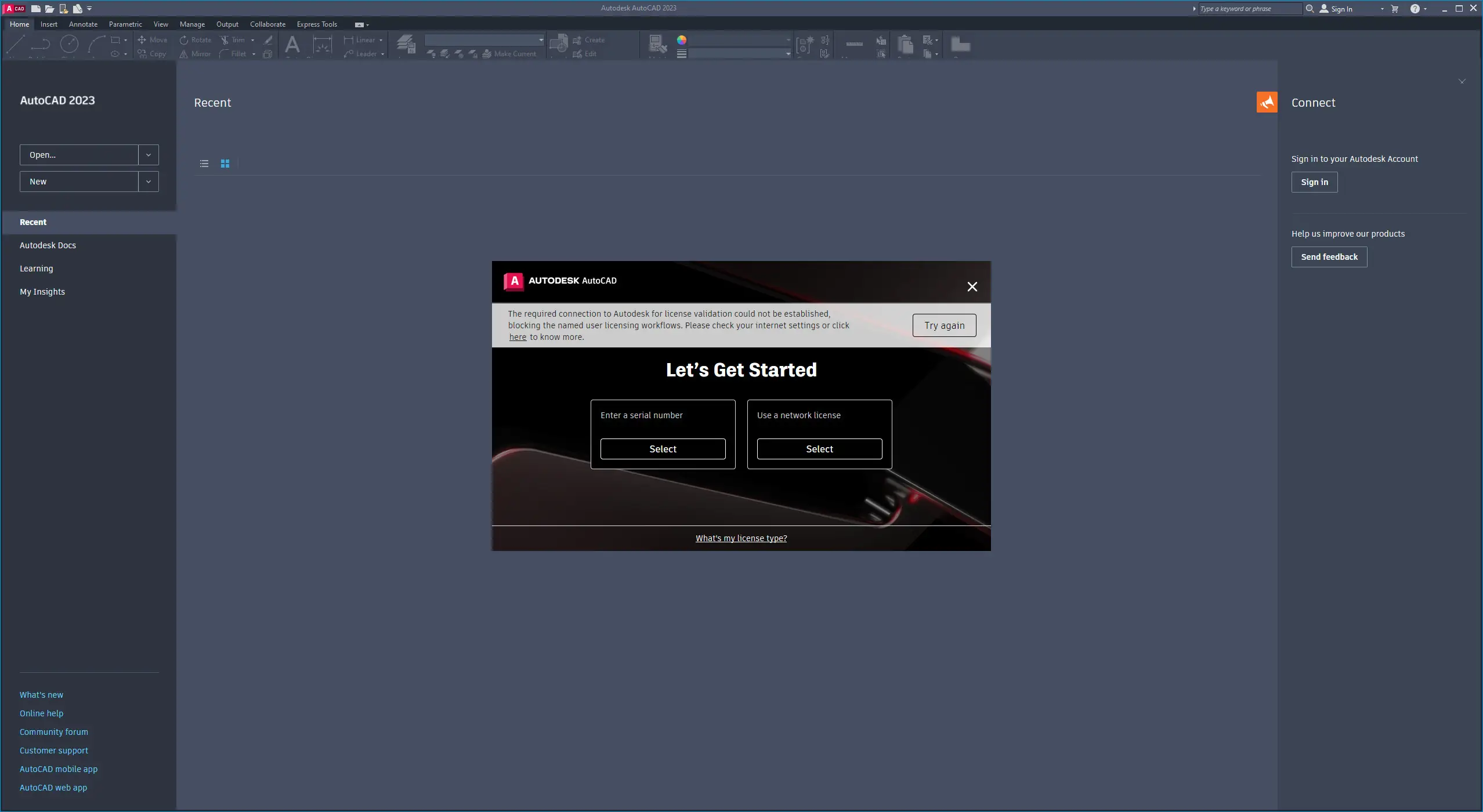The image size is (1483, 812).
Task: Open "What's my license type?" link
Action: 741,538
